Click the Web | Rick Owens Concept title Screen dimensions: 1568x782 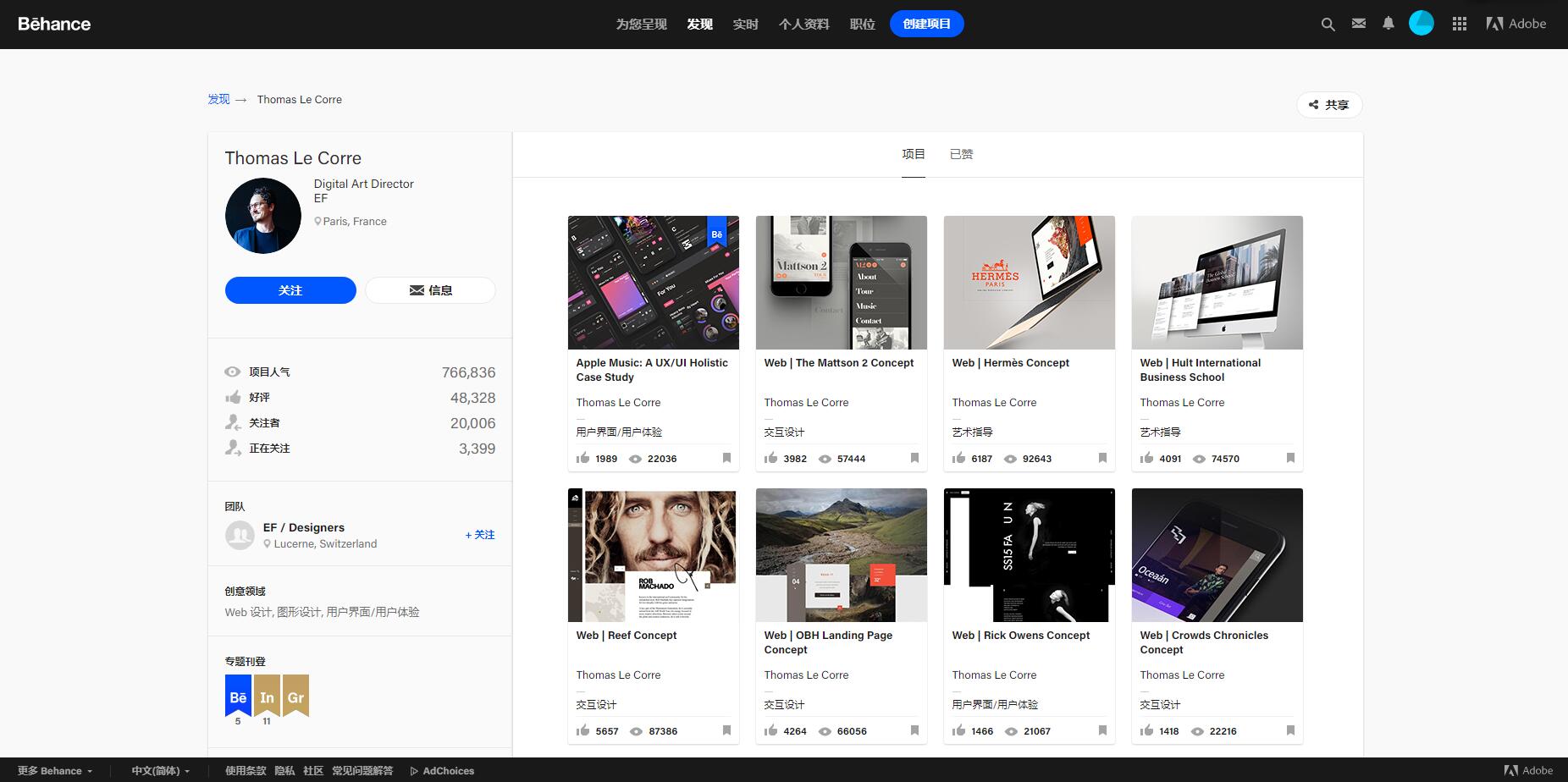click(1021, 636)
